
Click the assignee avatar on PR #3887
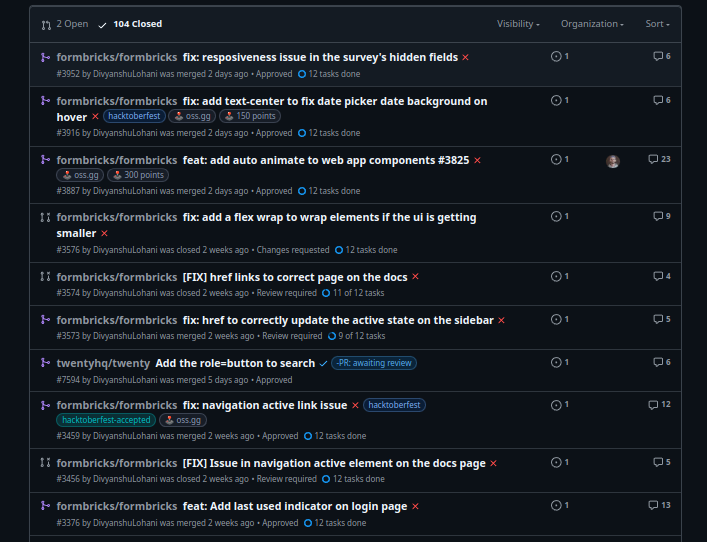tap(613, 161)
